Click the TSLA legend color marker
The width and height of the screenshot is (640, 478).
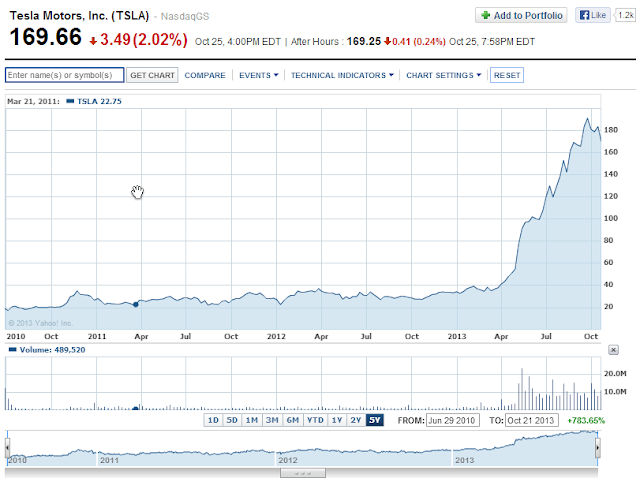pos(70,101)
